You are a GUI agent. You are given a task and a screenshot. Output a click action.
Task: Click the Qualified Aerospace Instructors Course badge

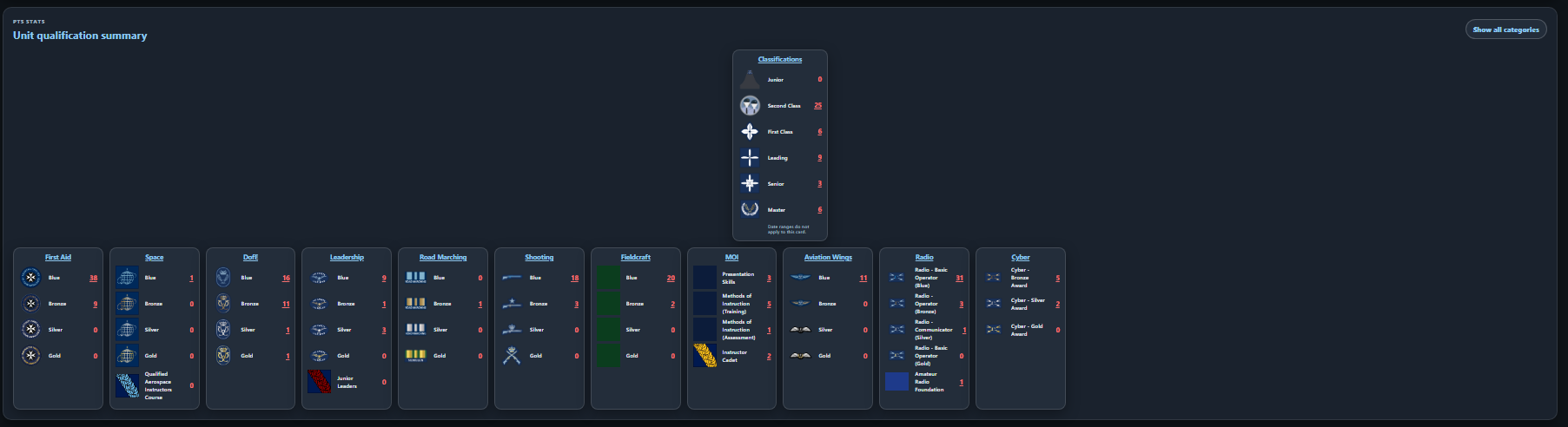pos(128,385)
